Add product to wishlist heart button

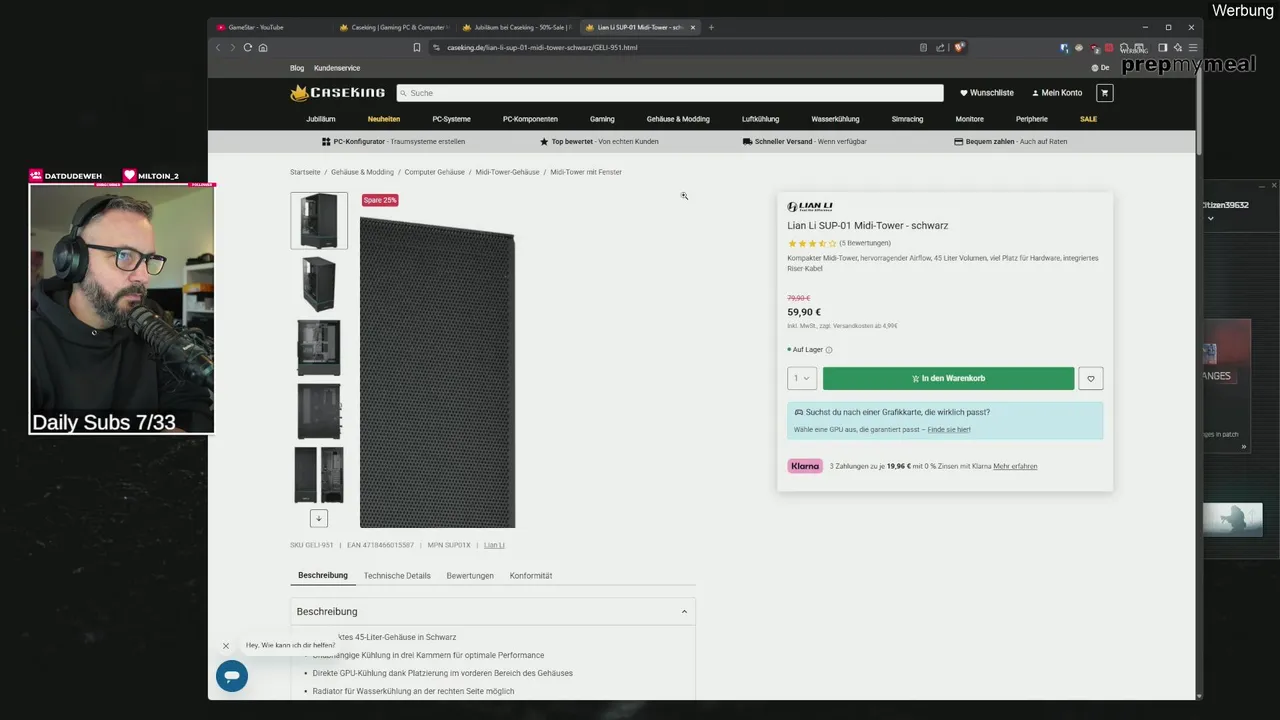pyautogui.click(x=1091, y=378)
